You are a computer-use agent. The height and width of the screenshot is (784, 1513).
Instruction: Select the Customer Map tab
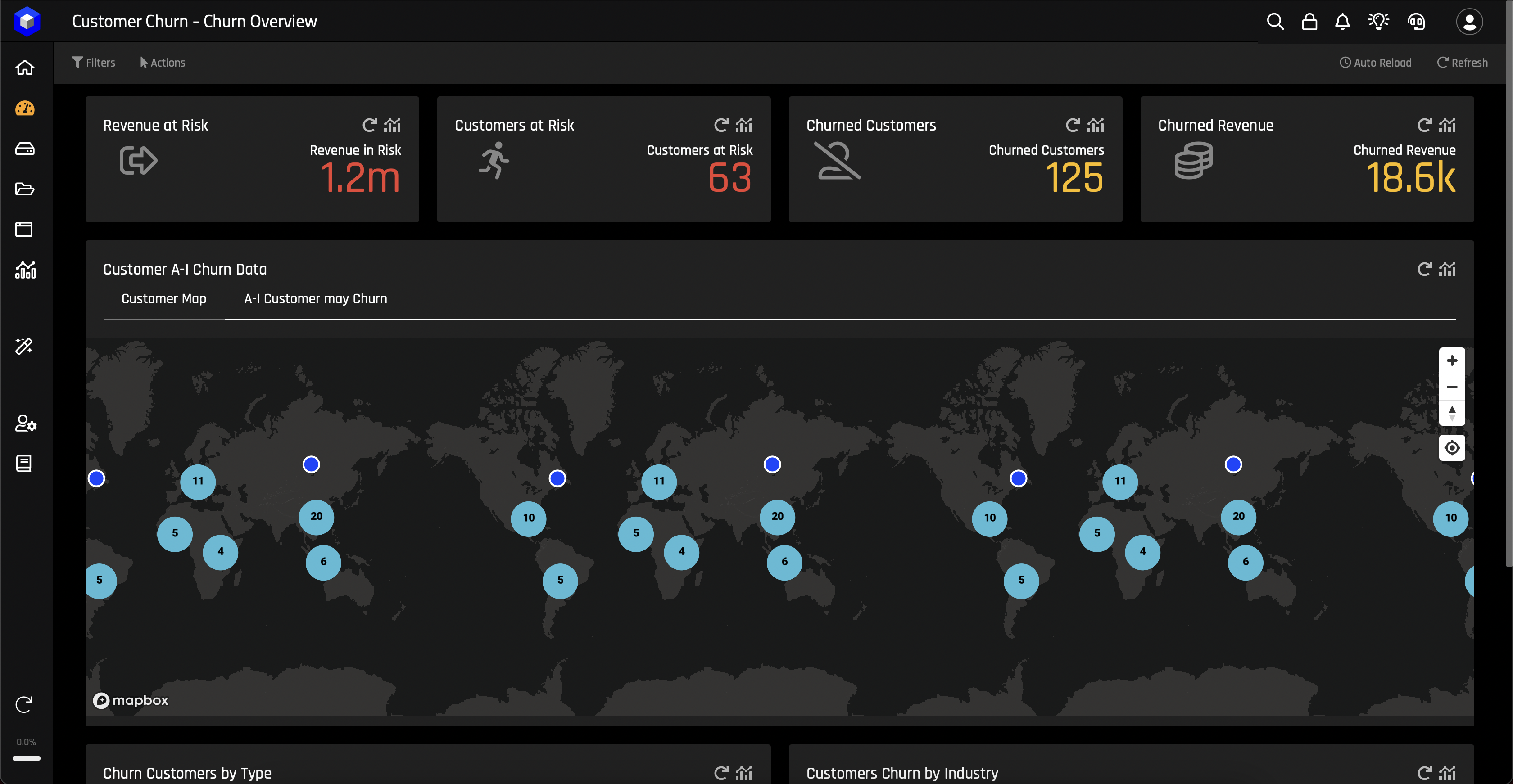(164, 299)
